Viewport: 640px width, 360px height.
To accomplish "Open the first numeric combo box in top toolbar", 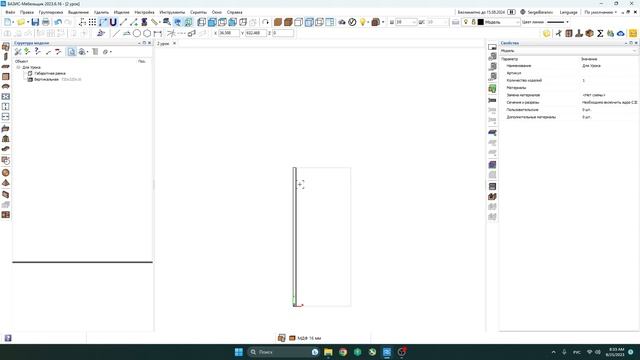I will (406, 22).
